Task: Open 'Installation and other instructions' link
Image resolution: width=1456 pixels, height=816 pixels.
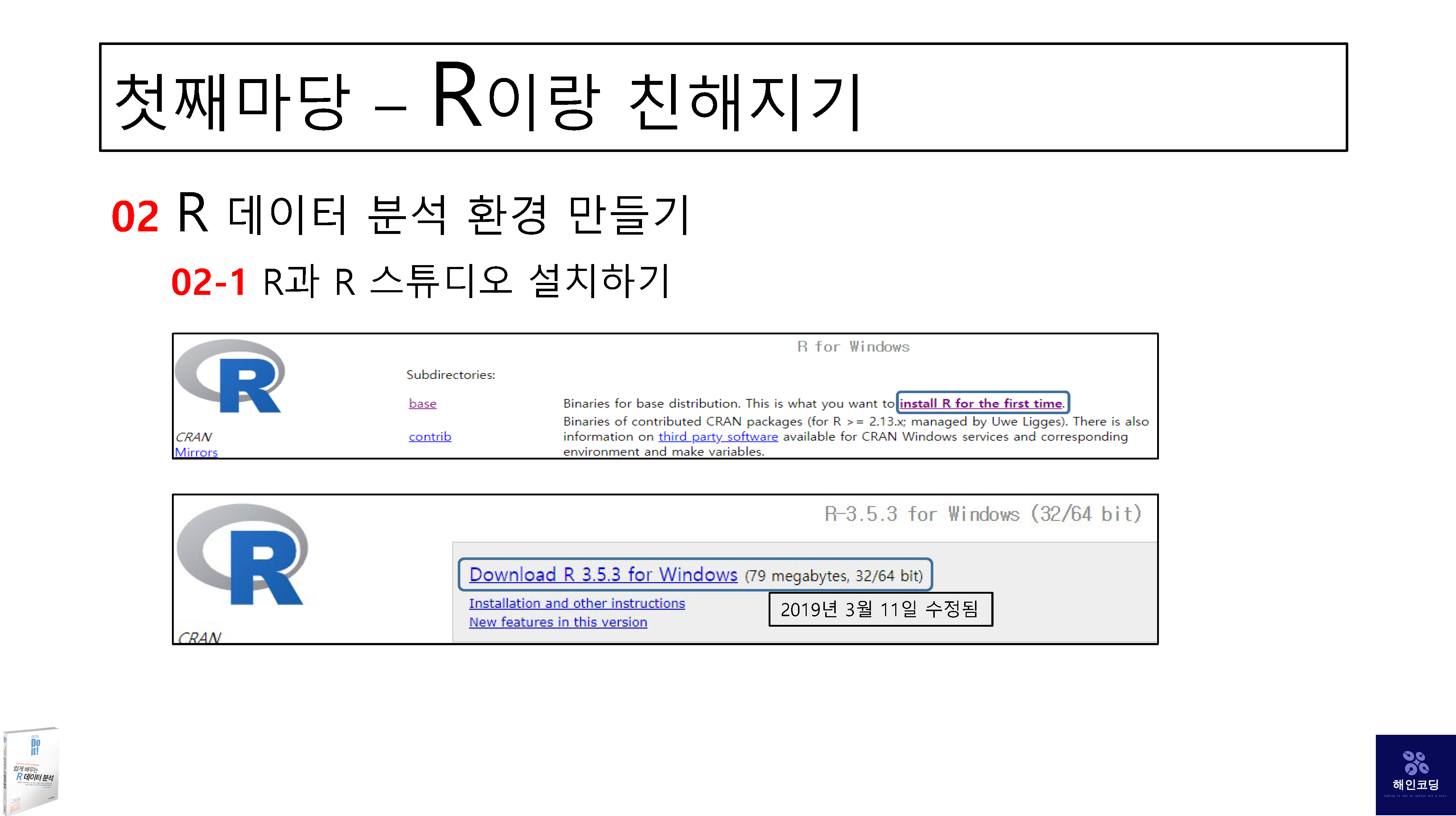Action: point(576,603)
